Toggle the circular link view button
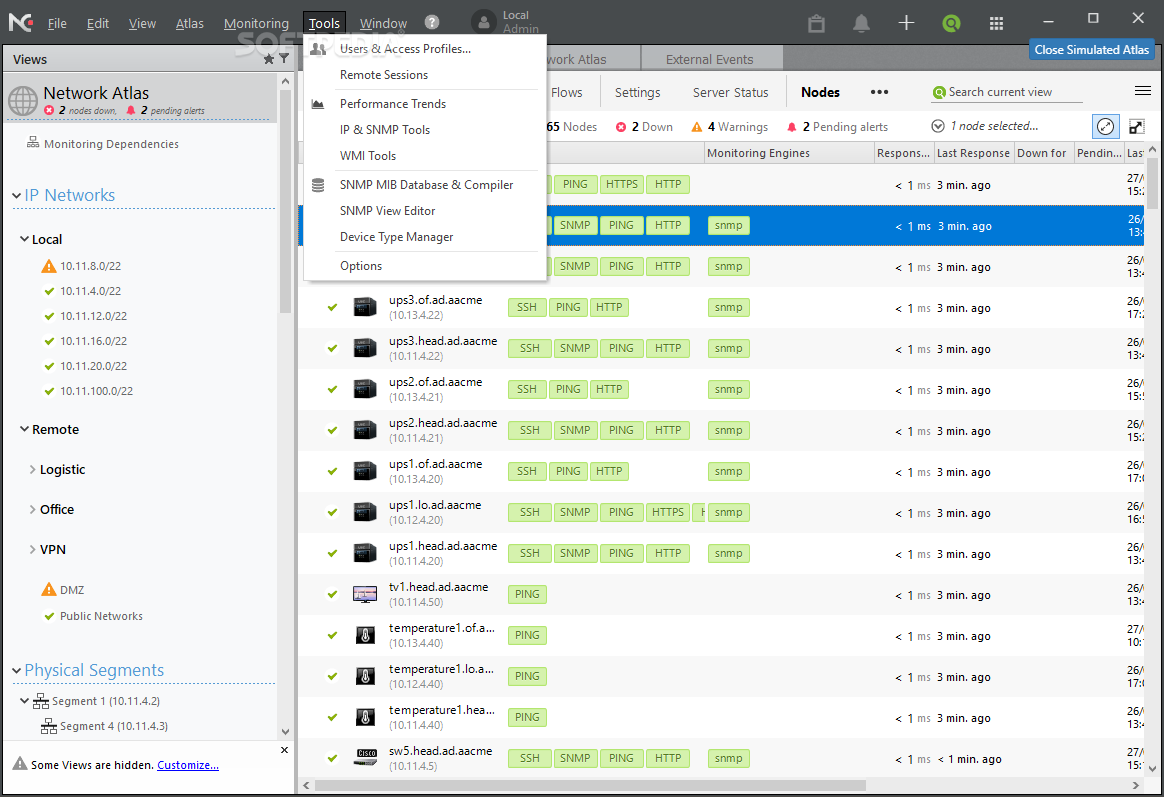This screenshot has height=797, width=1164. [1105, 126]
